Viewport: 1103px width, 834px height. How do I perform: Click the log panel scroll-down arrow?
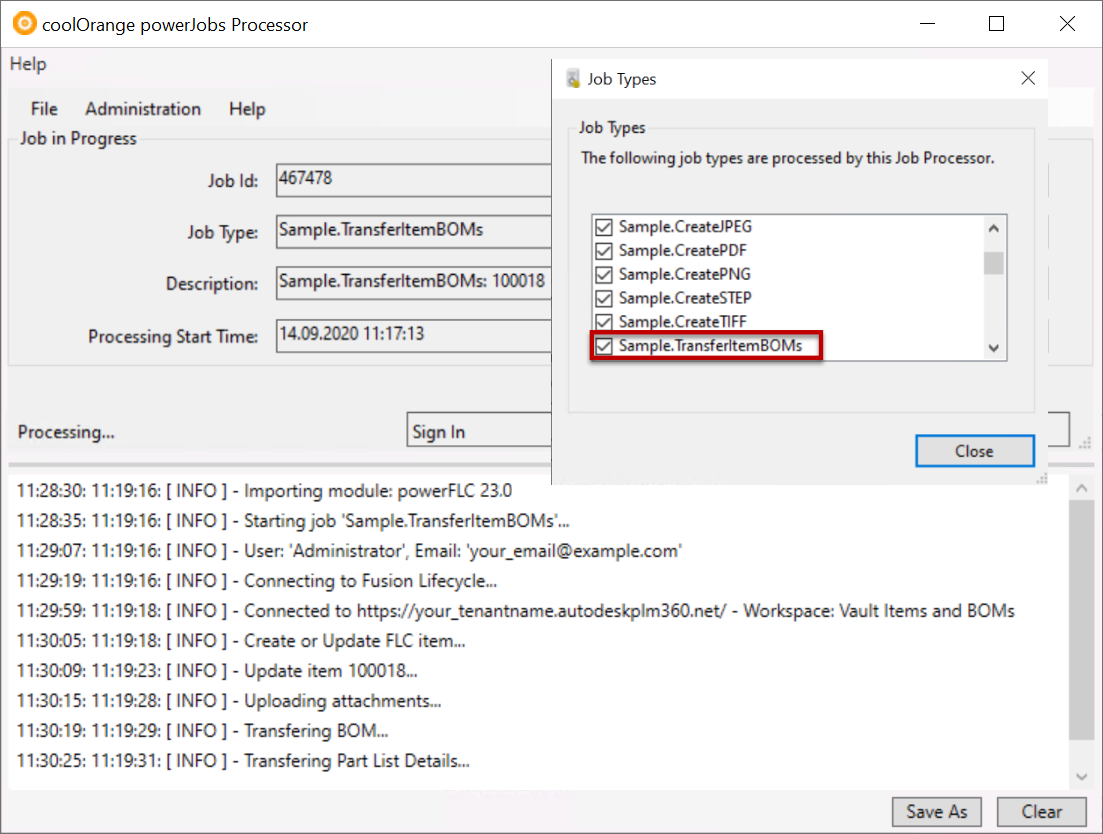(x=1080, y=776)
